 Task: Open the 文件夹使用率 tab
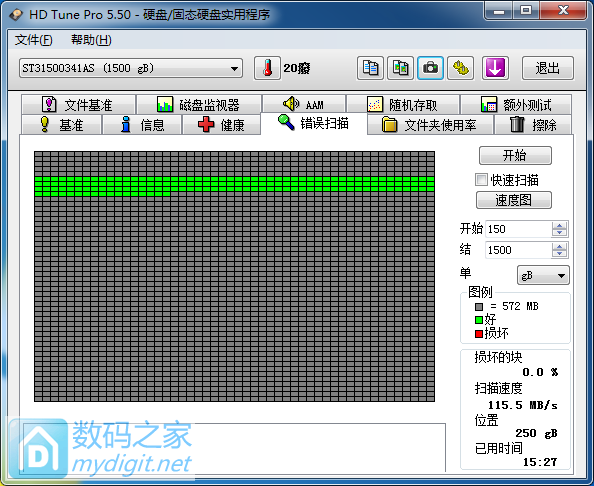(430, 125)
